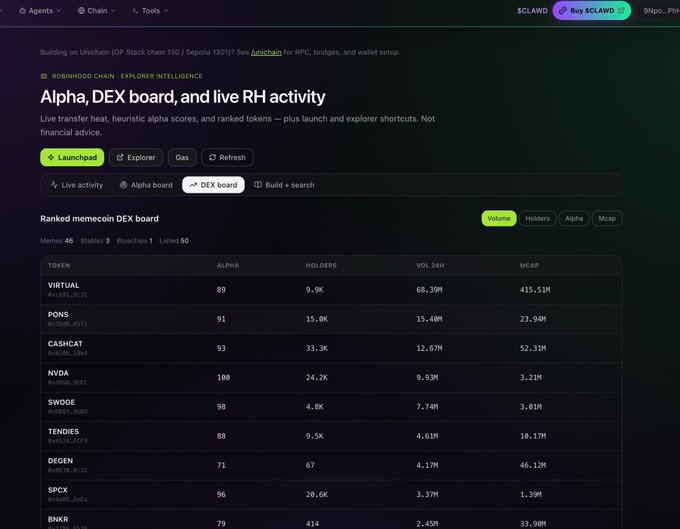Select the DEX board tab
The width and height of the screenshot is (680, 529).
[213, 185]
